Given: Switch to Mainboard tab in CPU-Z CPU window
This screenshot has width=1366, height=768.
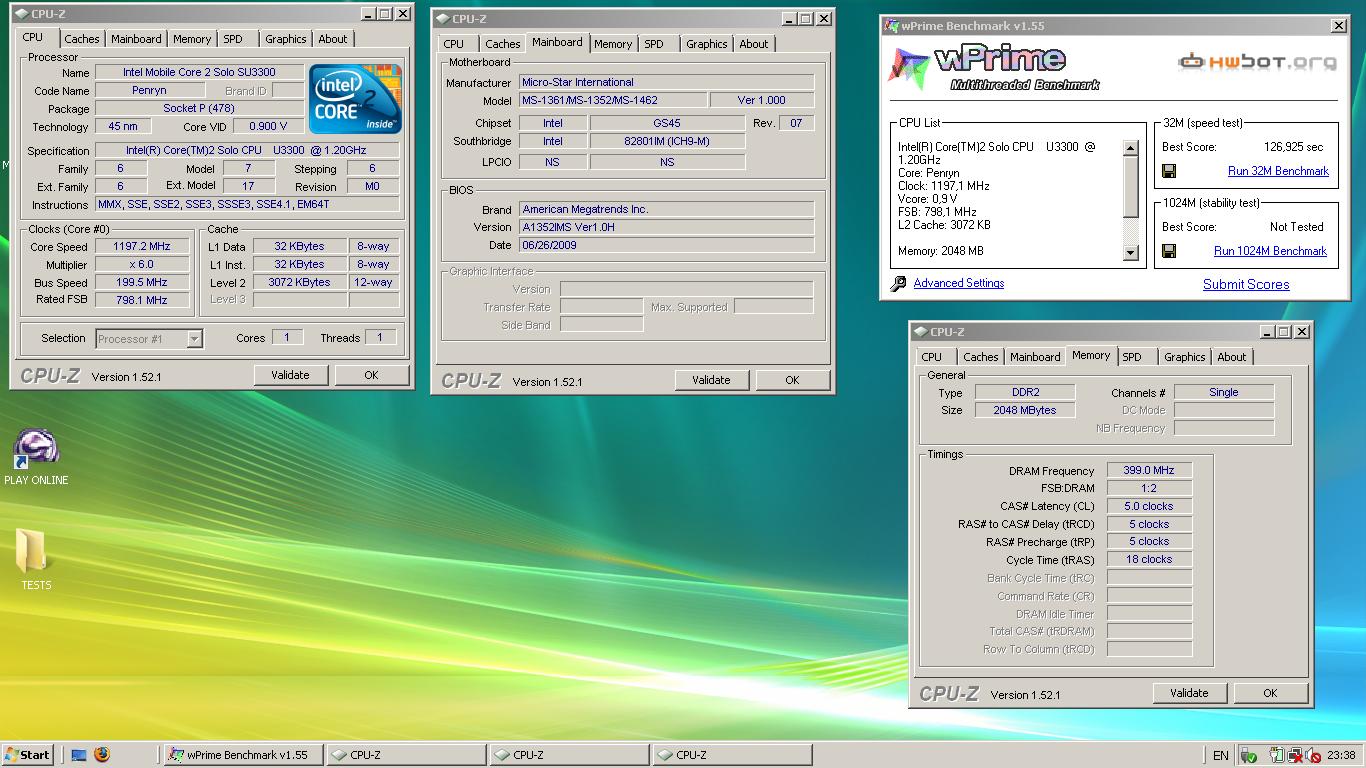Looking at the screenshot, I should (136, 39).
